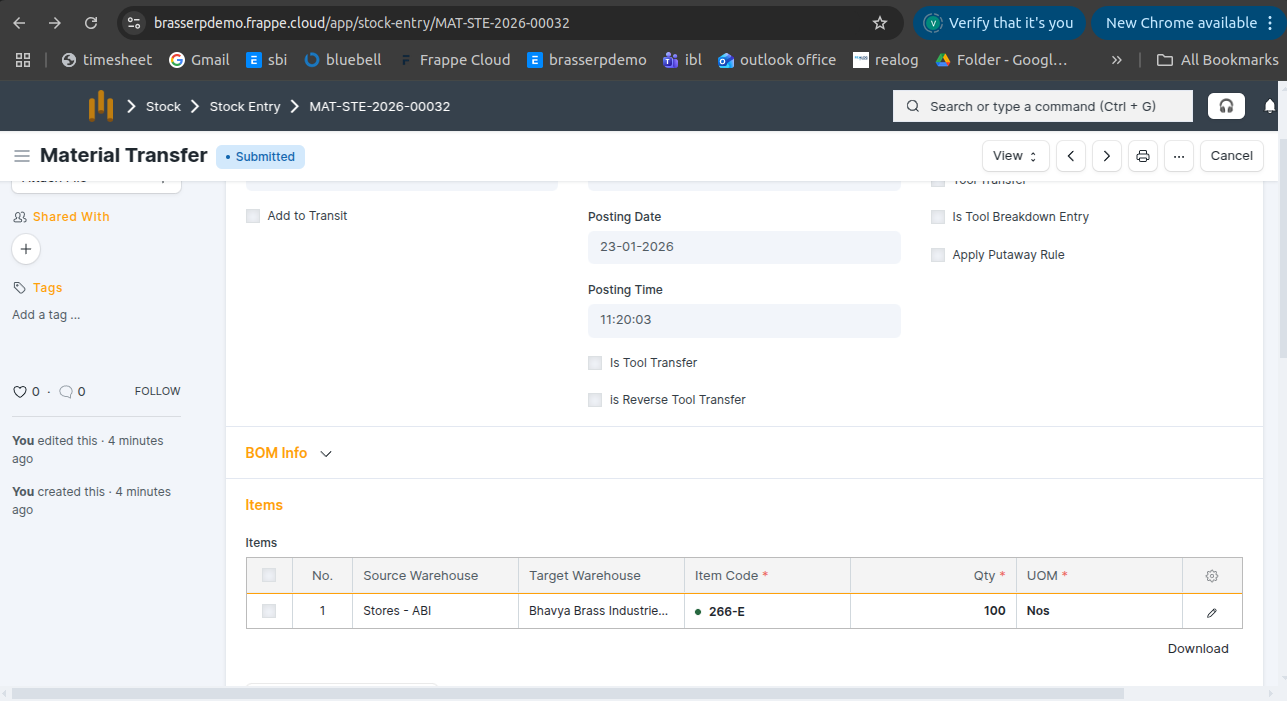Image resolution: width=1287 pixels, height=701 pixels.
Task: Open Items table settings gear
Action: point(1212,576)
